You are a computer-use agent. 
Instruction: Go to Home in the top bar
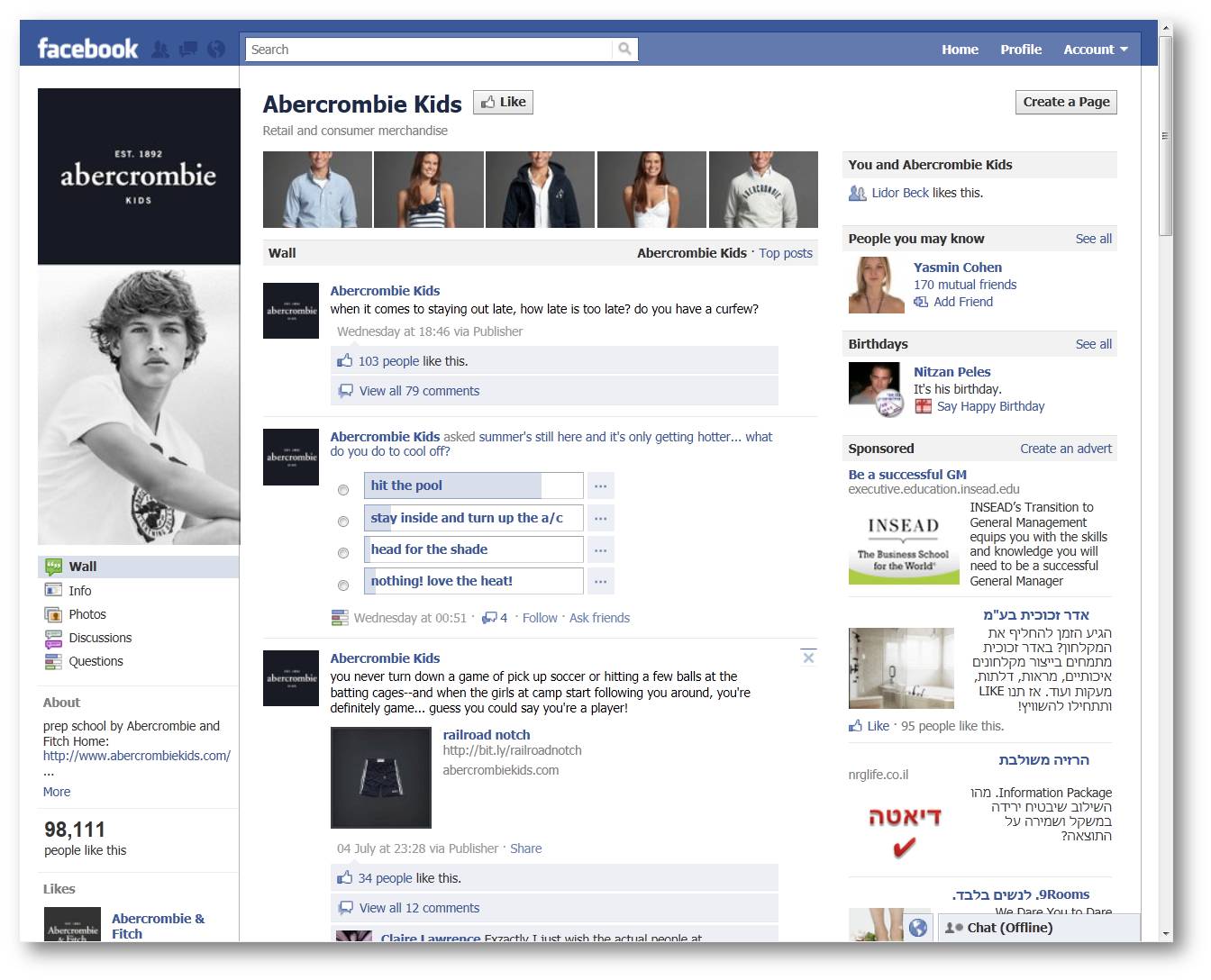pos(960,50)
